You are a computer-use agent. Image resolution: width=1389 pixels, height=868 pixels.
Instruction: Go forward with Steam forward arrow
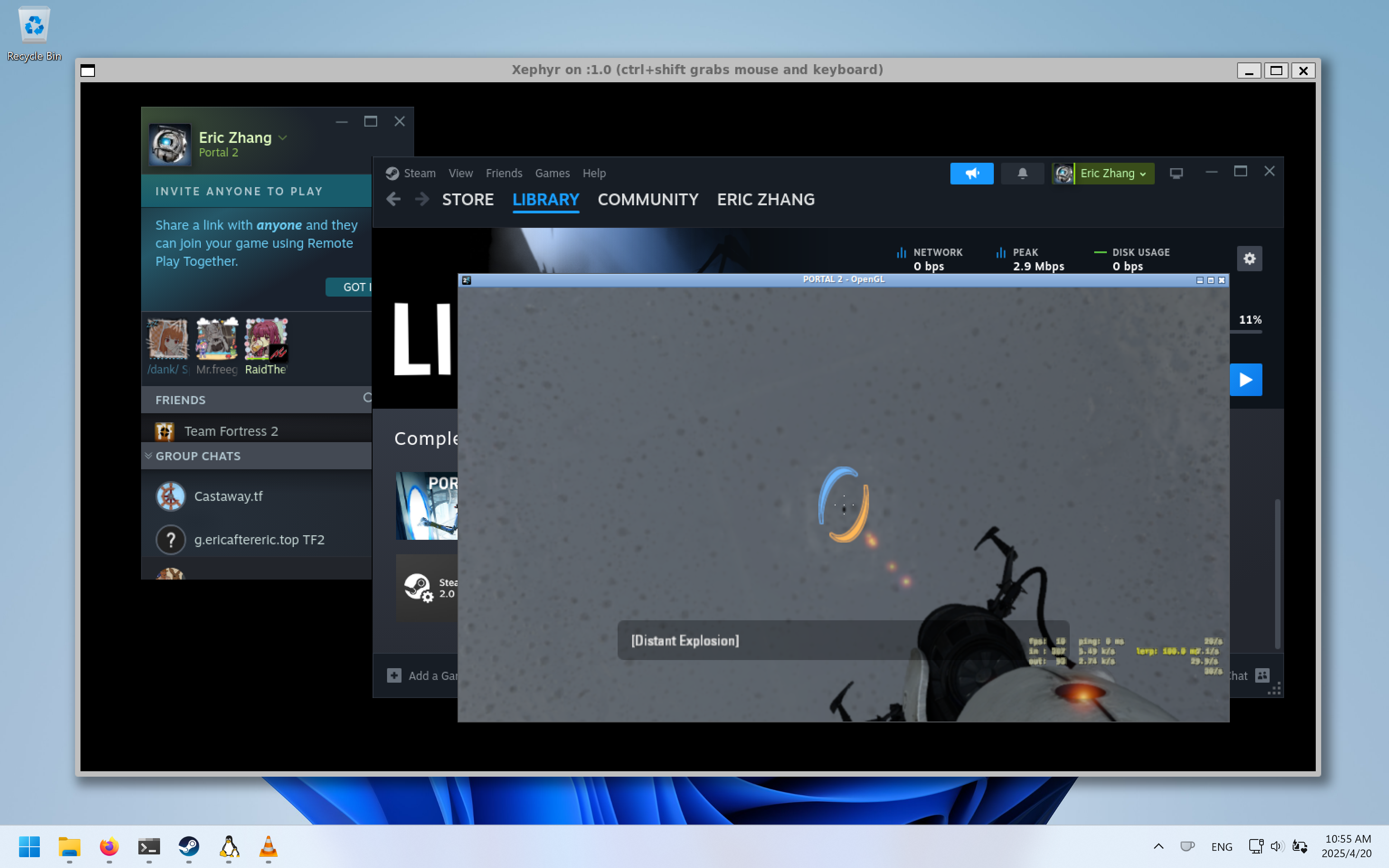tap(422, 199)
